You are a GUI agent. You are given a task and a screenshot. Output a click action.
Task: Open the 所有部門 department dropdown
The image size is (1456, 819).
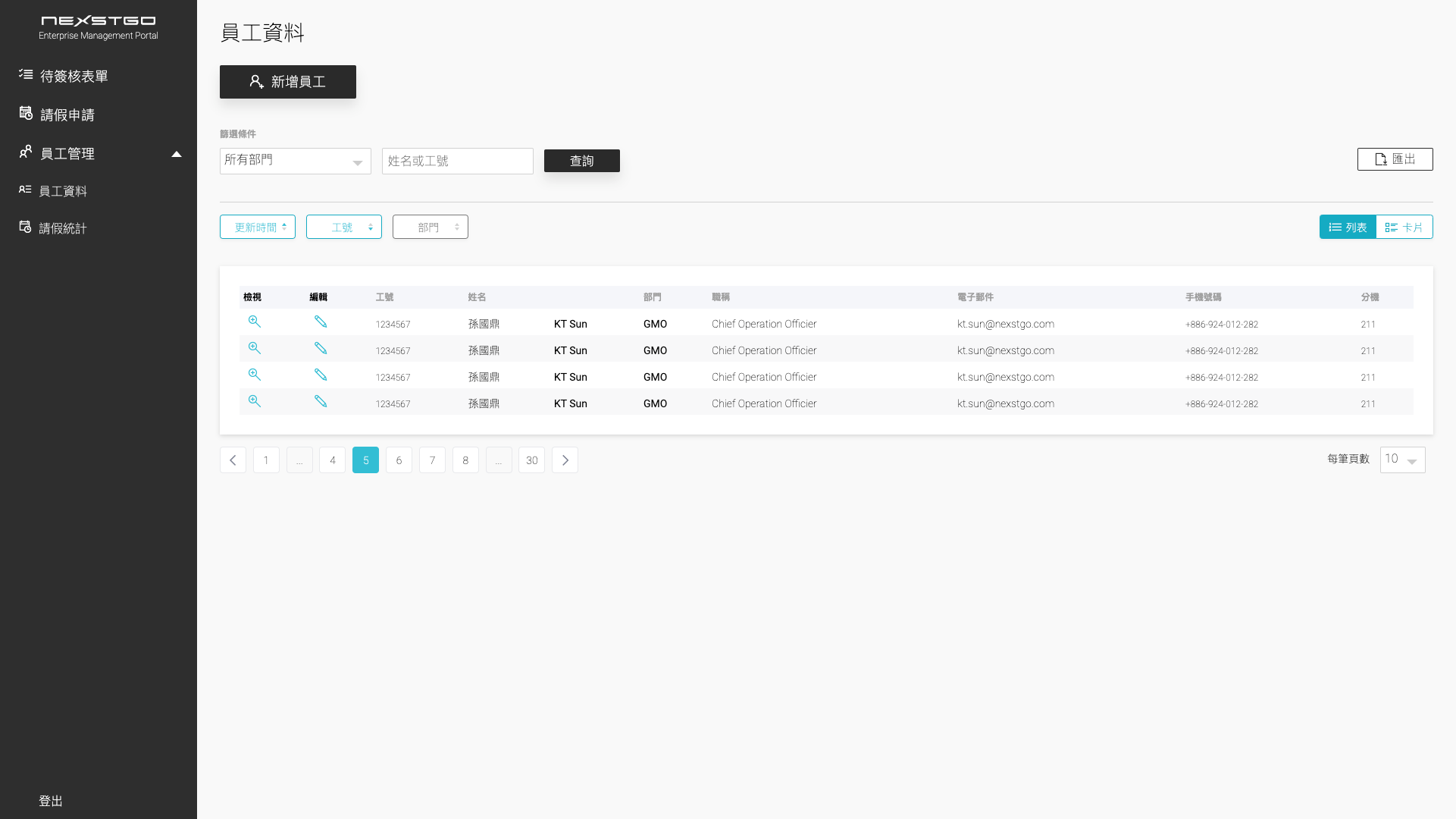pyautogui.click(x=295, y=161)
